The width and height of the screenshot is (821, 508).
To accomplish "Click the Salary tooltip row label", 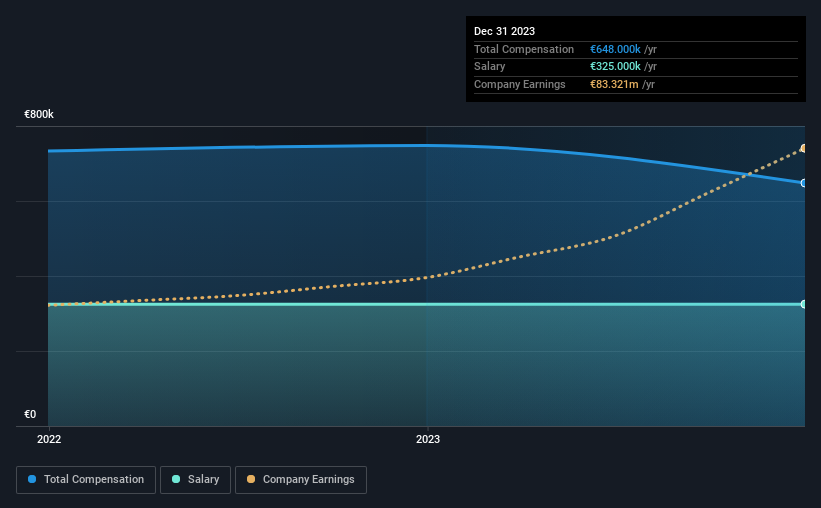I will (x=490, y=67).
